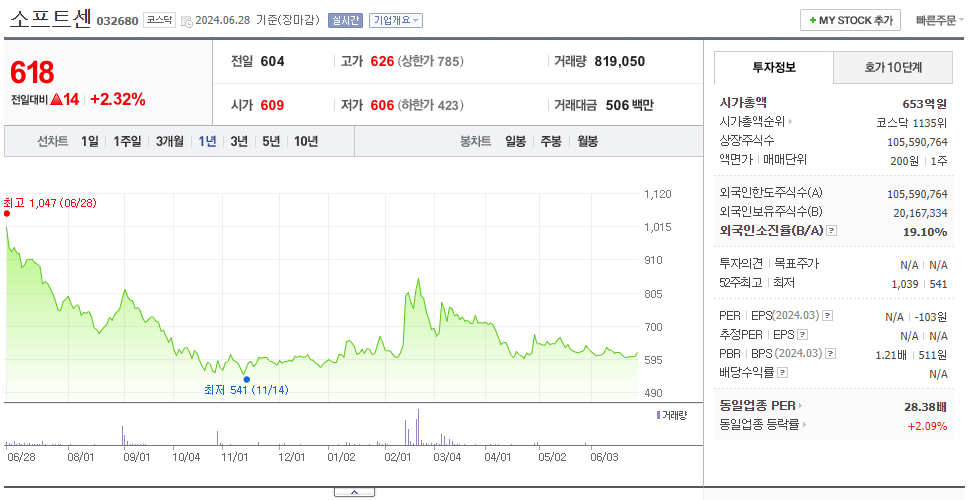Click the PBR value 1.21배

pos(891,355)
